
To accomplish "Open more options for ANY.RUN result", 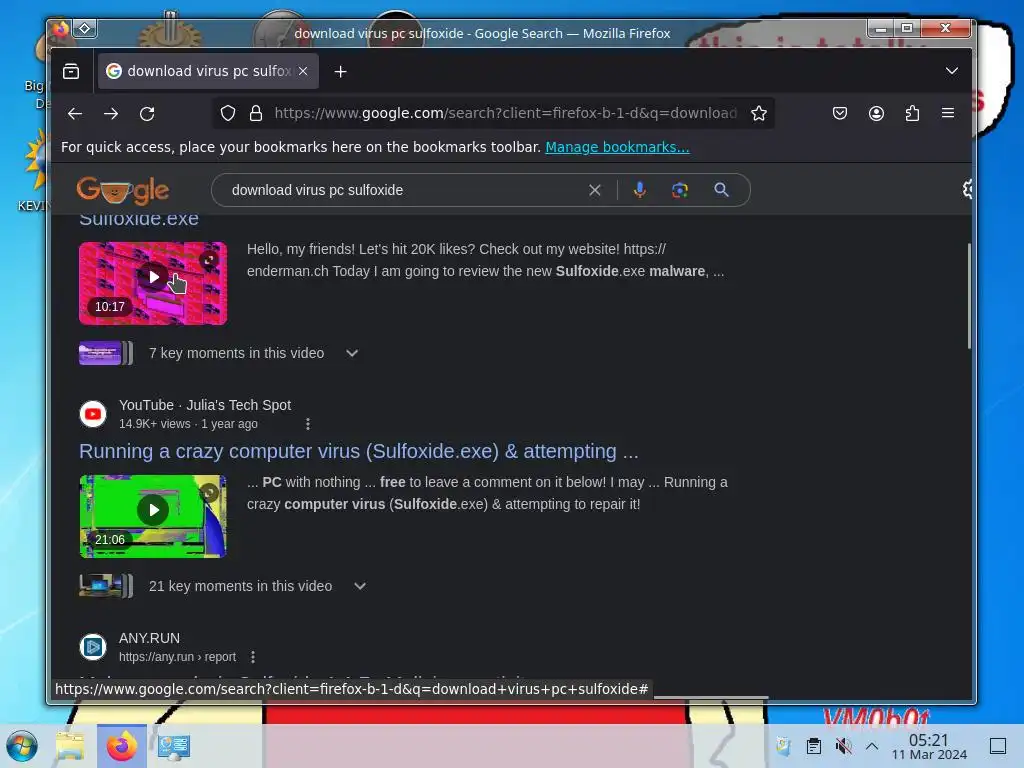I will pos(253,657).
